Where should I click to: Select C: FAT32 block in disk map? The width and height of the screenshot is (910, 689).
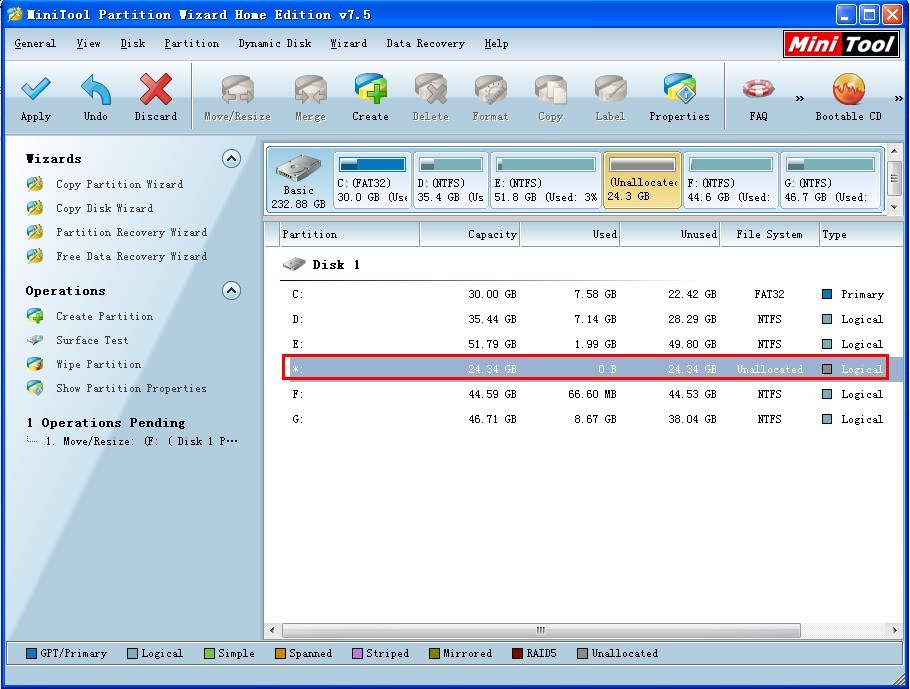click(372, 179)
